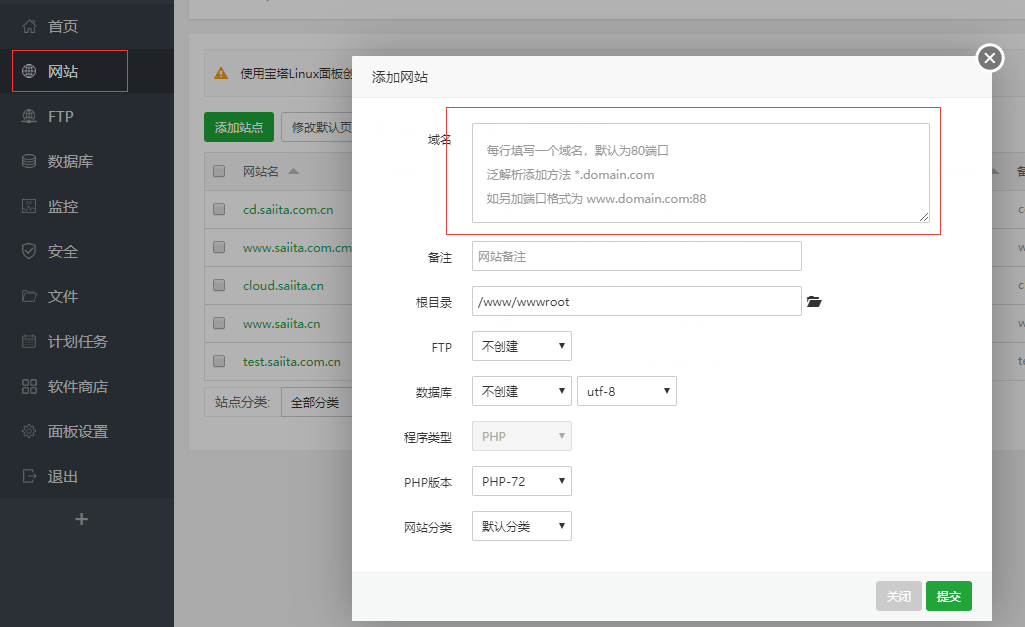Open the PHP版本 PHP-72 dropdown
Viewport: 1025px width, 627px height.
521,481
